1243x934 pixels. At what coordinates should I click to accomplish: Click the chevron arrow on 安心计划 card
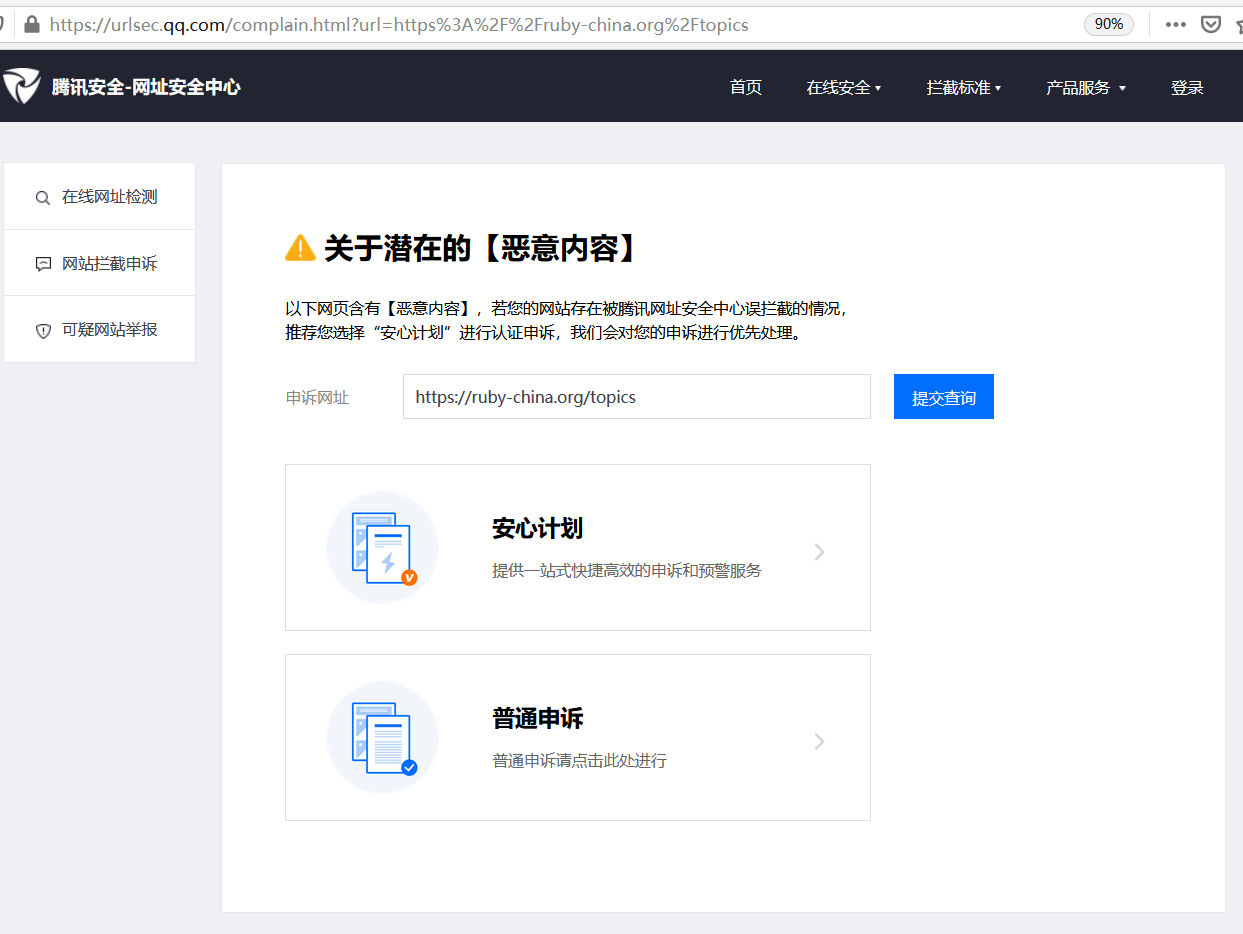tap(819, 552)
